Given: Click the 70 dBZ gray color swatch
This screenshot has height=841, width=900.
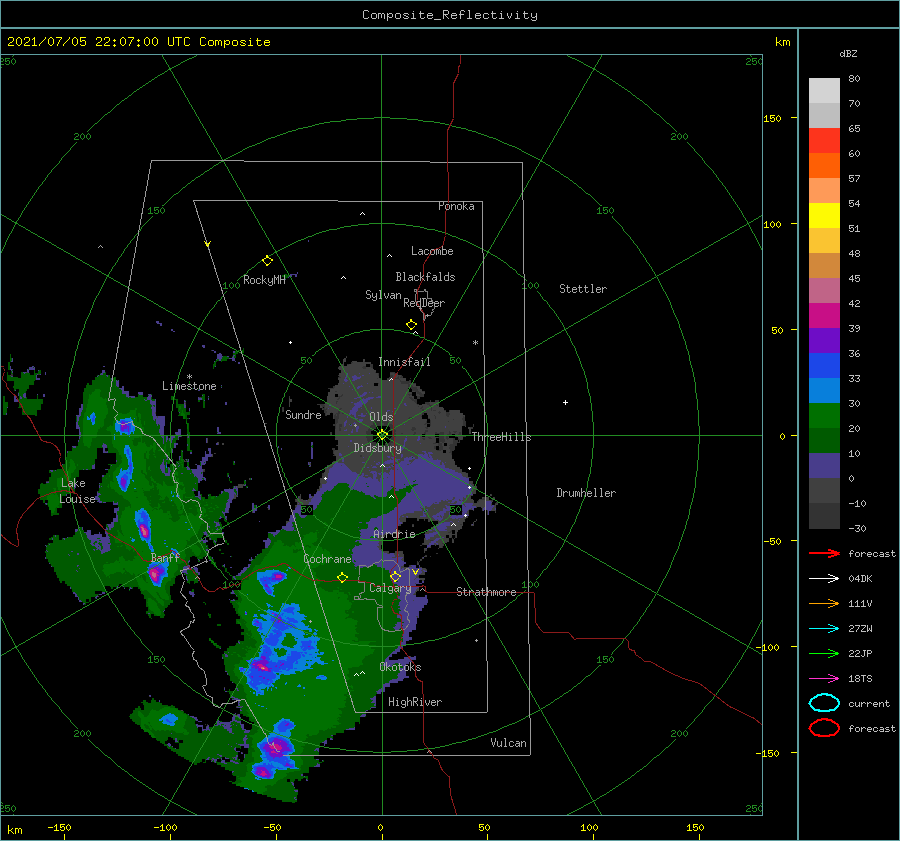Looking at the screenshot, I should pos(824,115).
